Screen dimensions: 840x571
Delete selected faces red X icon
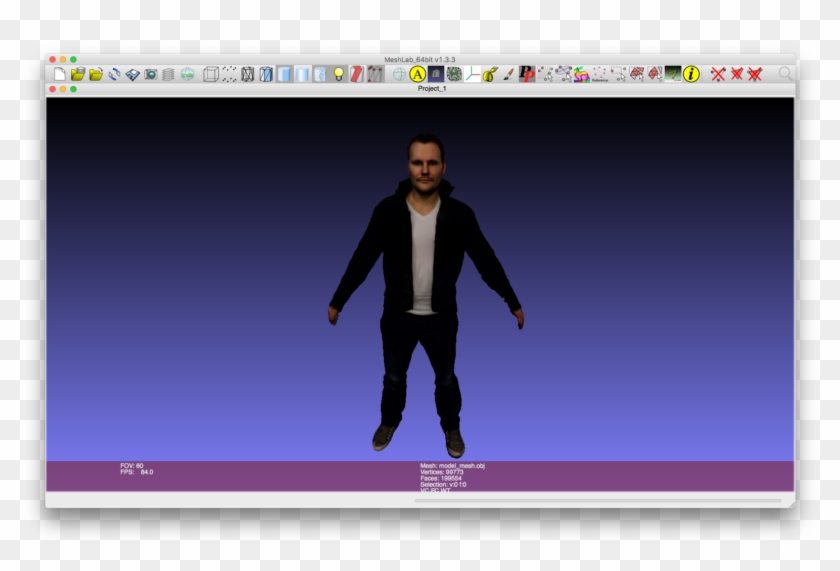737,74
